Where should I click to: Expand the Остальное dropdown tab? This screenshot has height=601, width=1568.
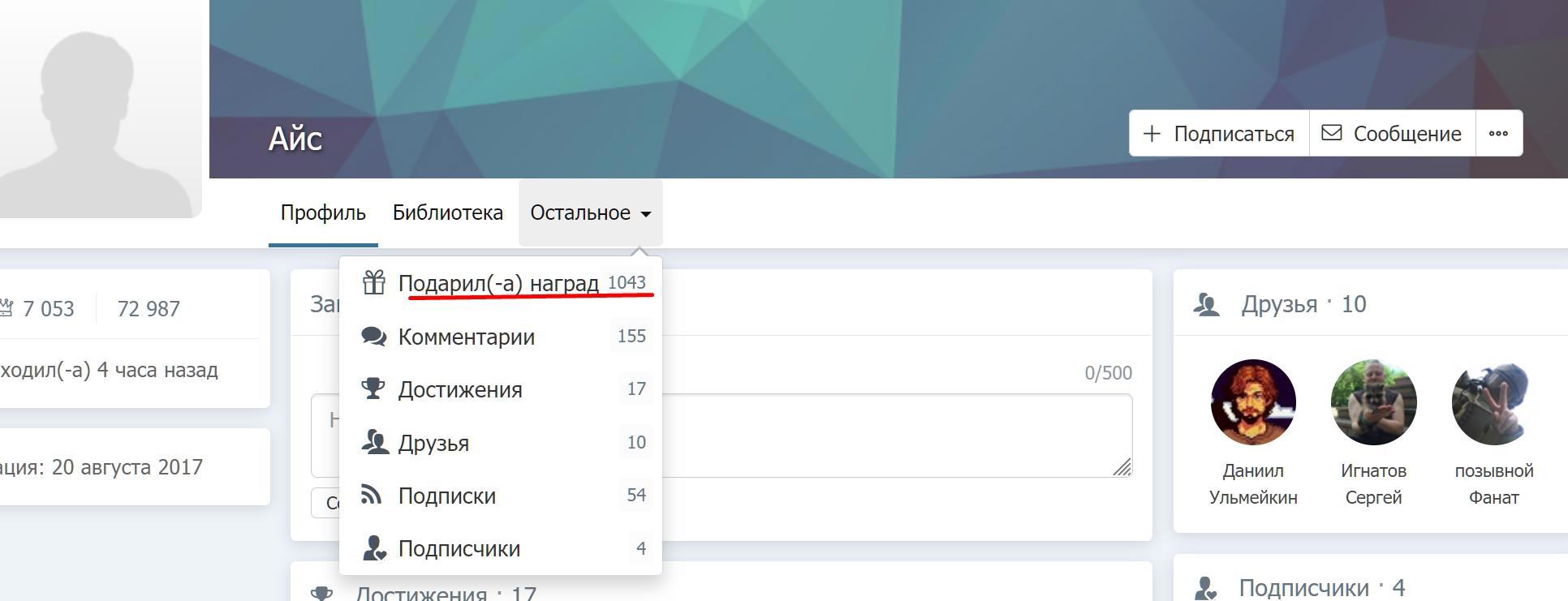point(591,212)
